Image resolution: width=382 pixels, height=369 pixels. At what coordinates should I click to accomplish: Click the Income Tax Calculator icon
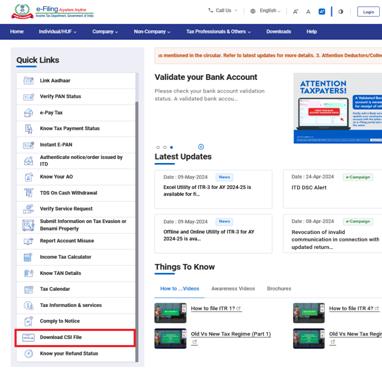tap(28, 257)
